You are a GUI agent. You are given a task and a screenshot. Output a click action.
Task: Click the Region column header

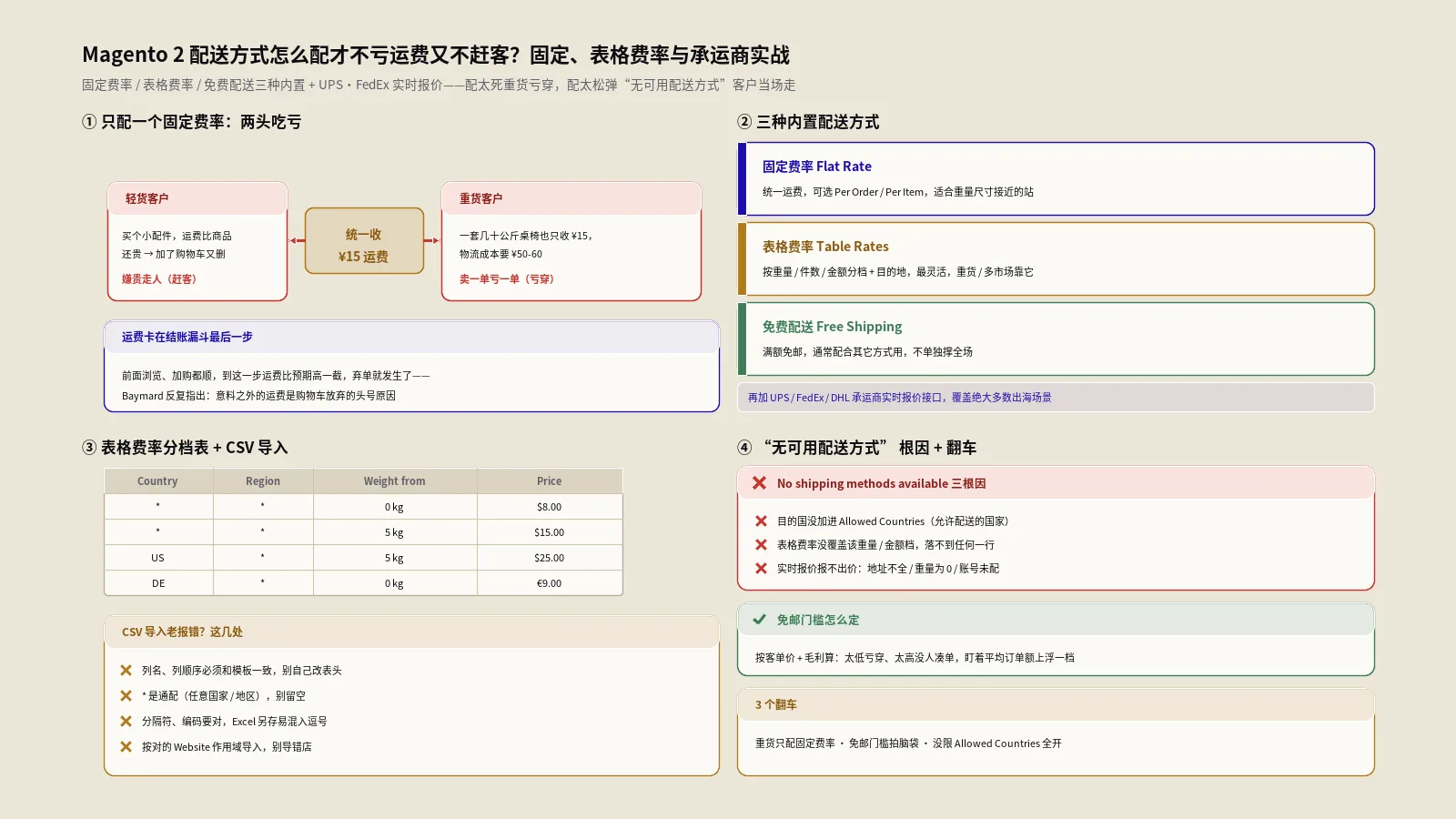(263, 481)
